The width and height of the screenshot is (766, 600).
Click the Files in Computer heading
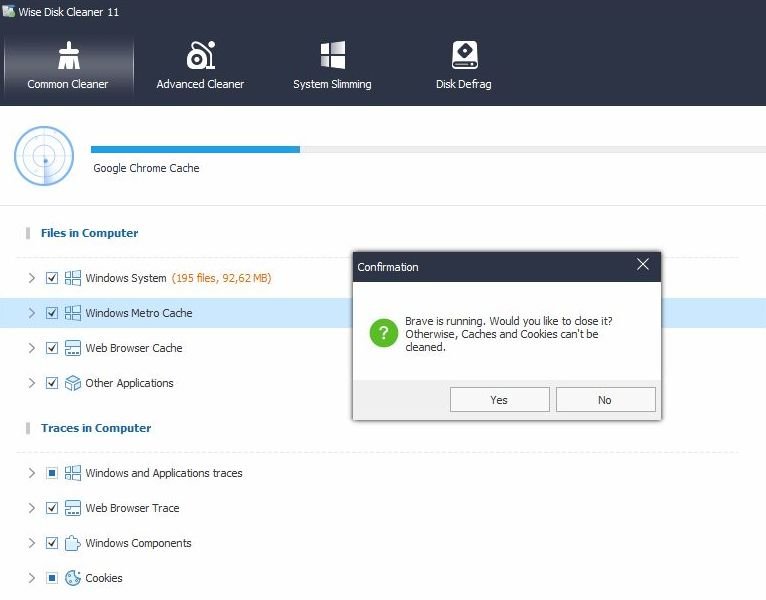tap(89, 233)
